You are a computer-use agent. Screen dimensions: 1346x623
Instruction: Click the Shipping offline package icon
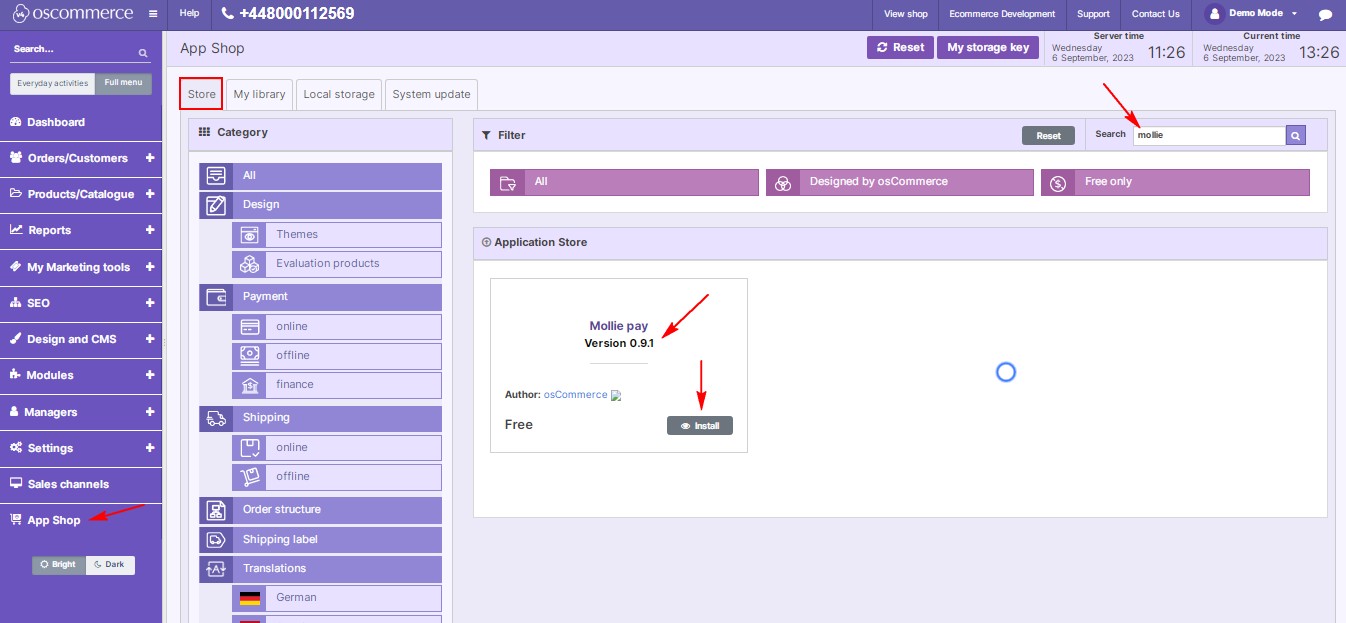click(x=249, y=477)
